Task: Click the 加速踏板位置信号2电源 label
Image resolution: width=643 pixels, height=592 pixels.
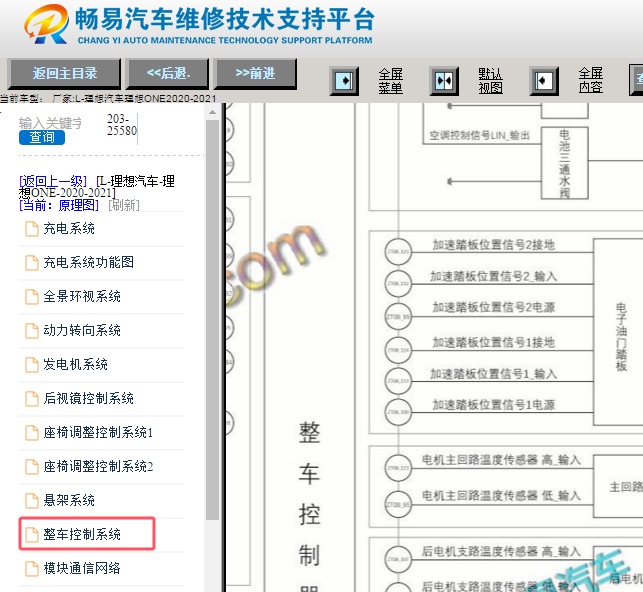Action: 493,307
